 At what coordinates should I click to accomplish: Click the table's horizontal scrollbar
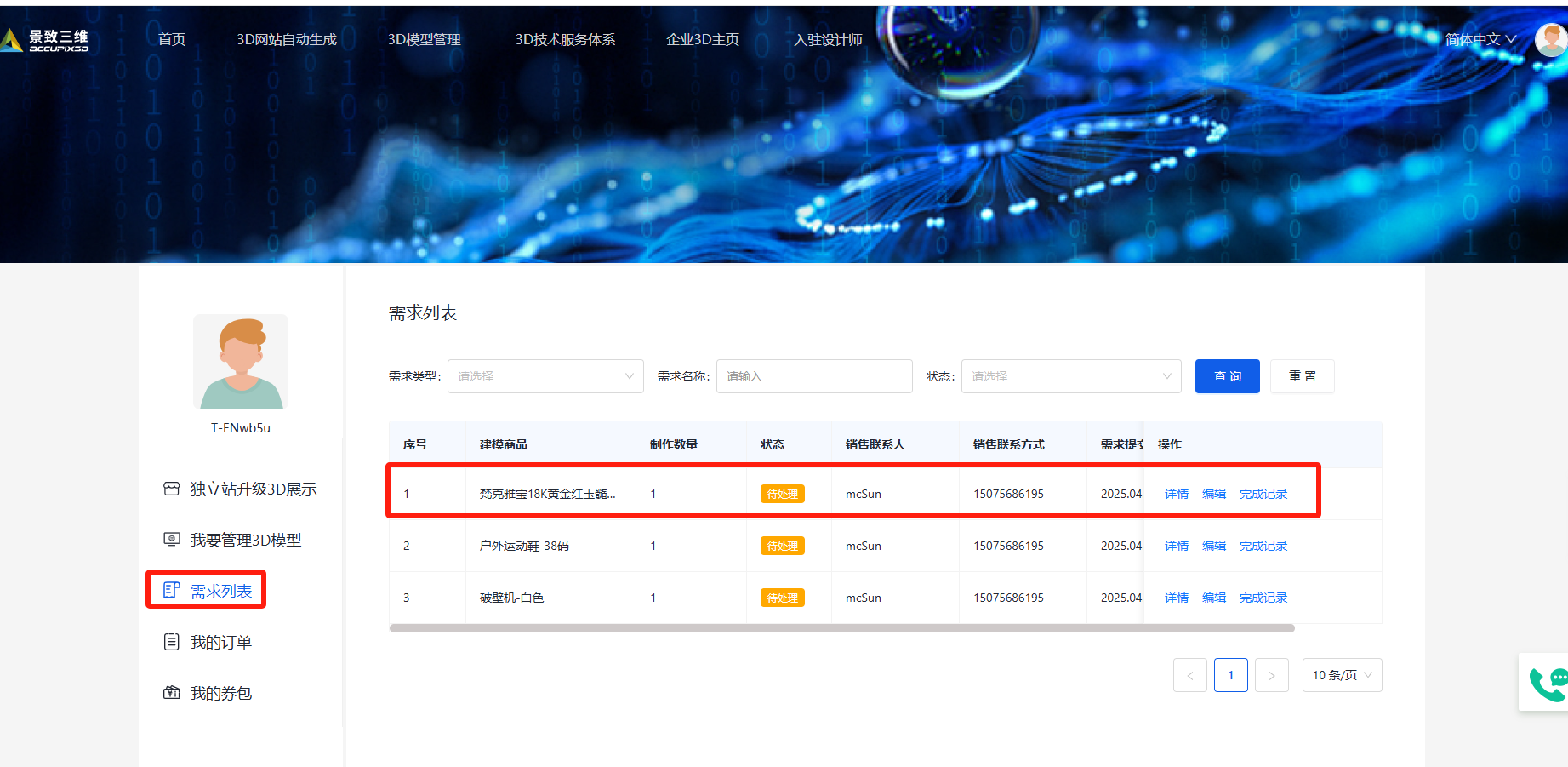point(841,628)
